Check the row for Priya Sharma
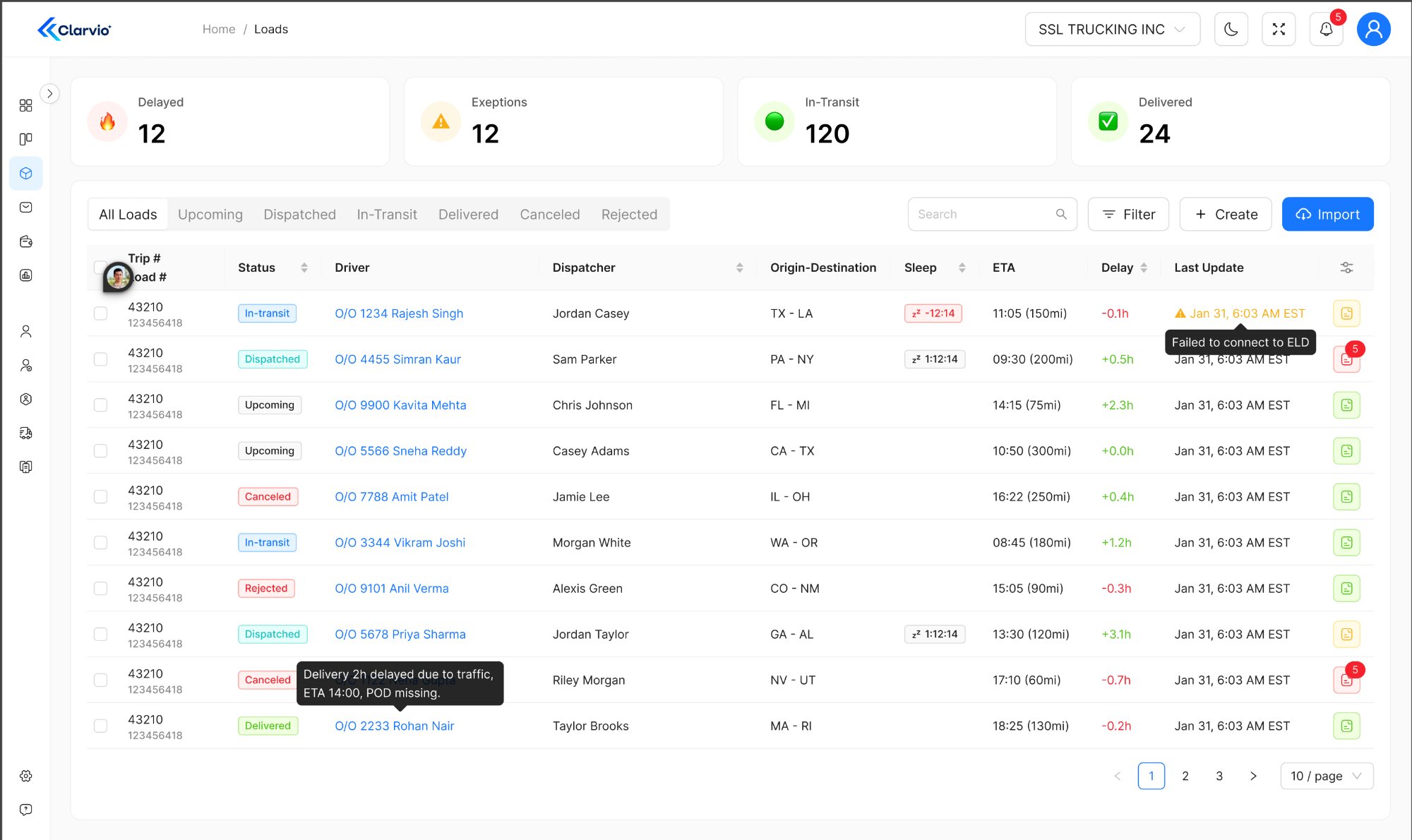The height and width of the screenshot is (840, 1412). pyautogui.click(x=100, y=634)
